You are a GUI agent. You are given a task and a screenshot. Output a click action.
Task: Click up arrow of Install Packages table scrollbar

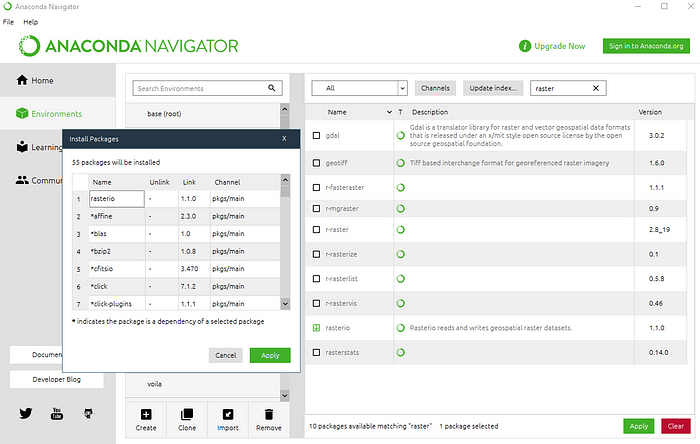[x=285, y=179]
